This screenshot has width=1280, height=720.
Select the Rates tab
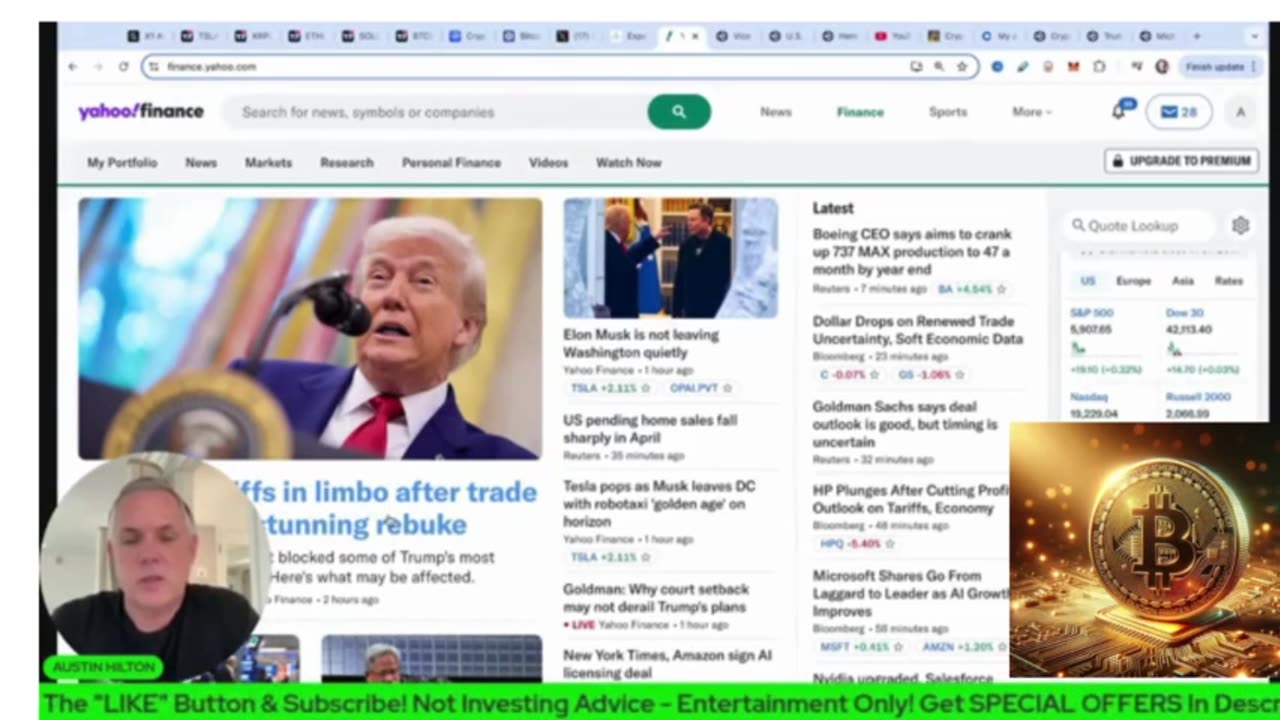[1229, 281]
